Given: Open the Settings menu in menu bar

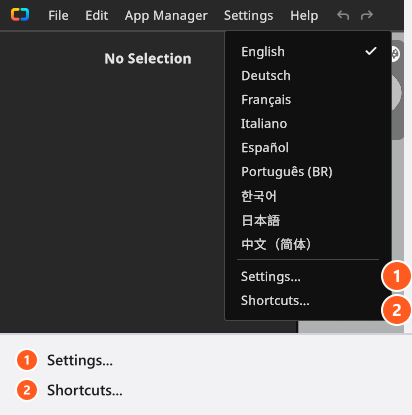Looking at the screenshot, I should pos(249,15).
